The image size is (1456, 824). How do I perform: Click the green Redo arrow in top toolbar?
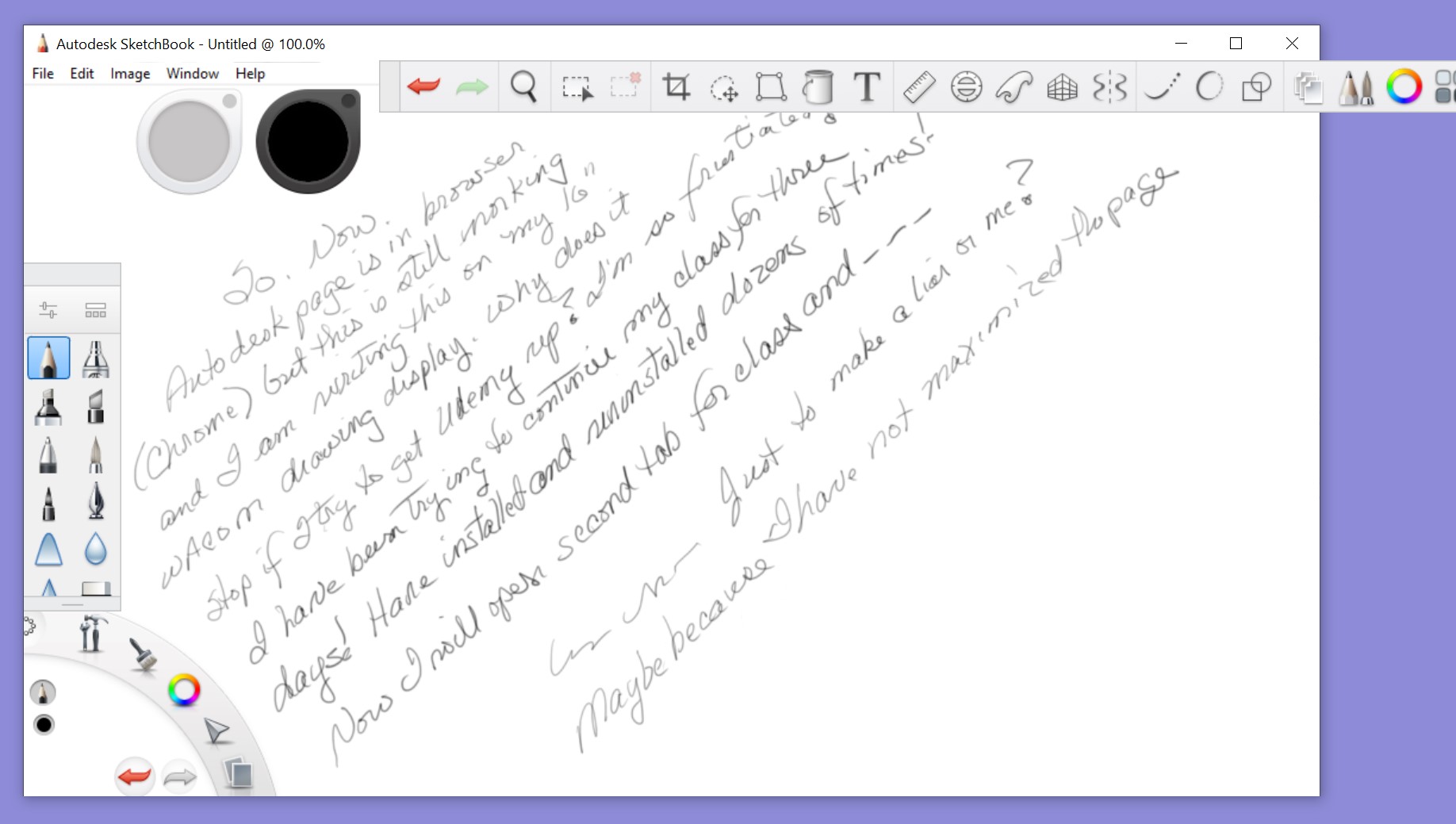click(x=472, y=86)
